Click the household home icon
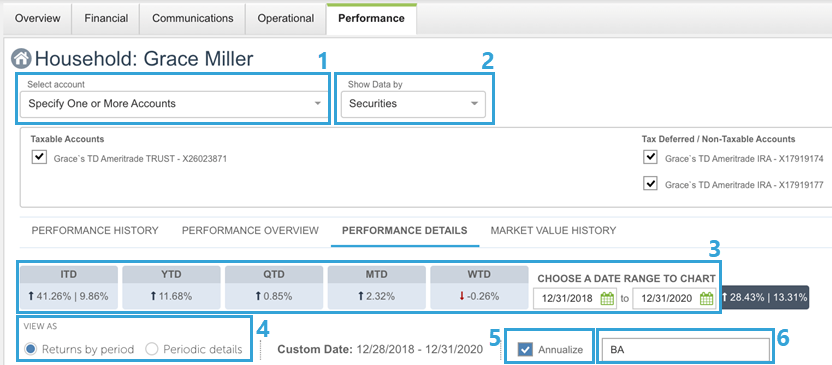 (21, 58)
